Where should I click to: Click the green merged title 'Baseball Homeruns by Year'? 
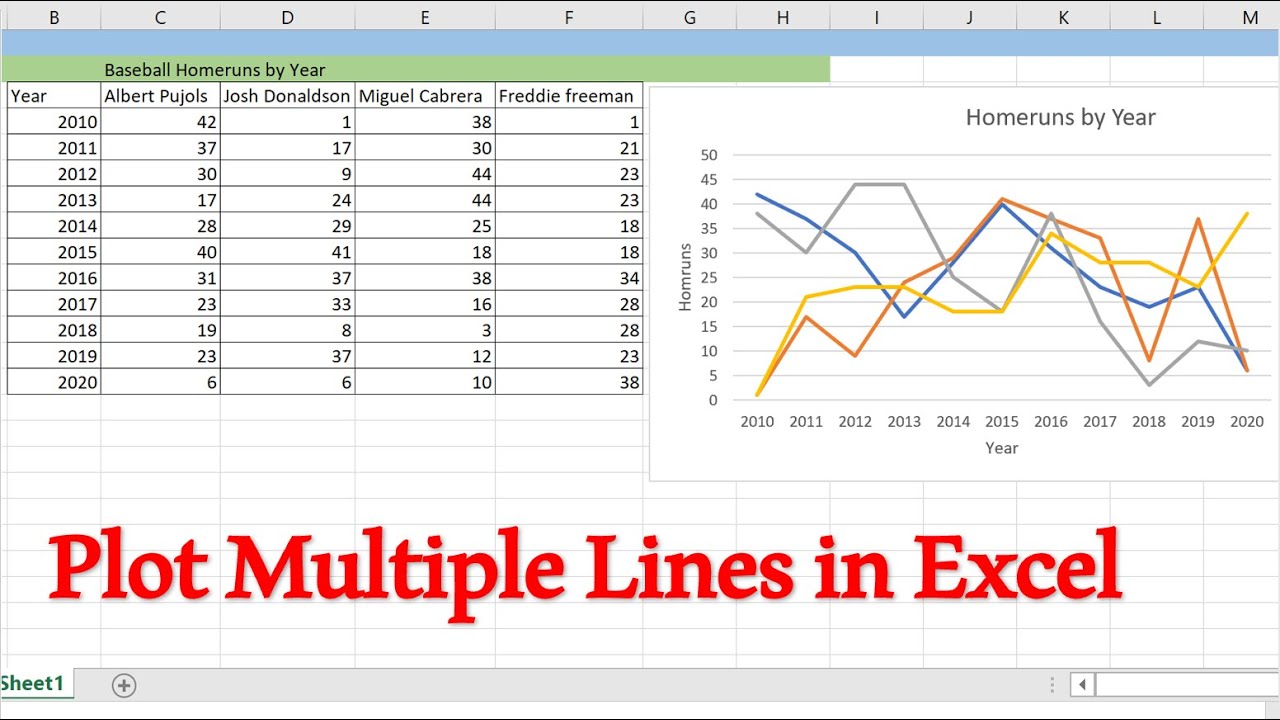pos(214,69)
